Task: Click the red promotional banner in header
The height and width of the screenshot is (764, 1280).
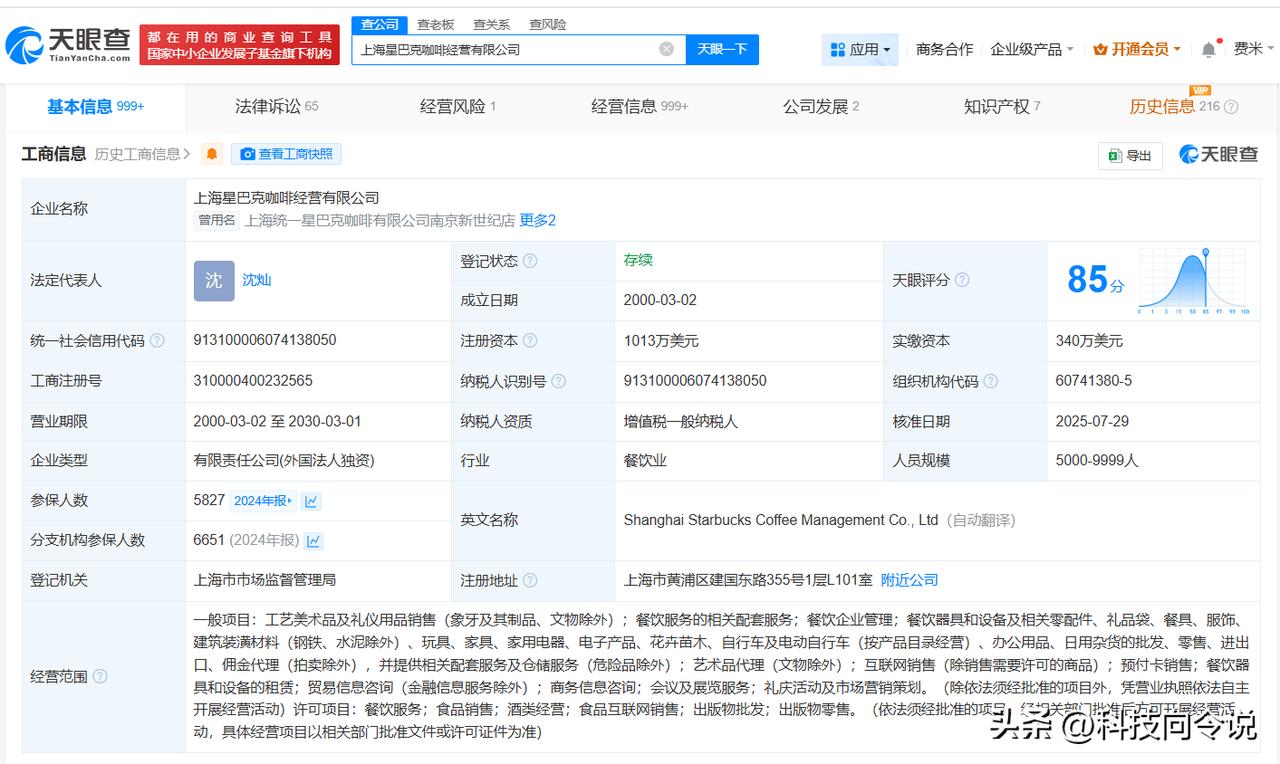Action: 239,45
